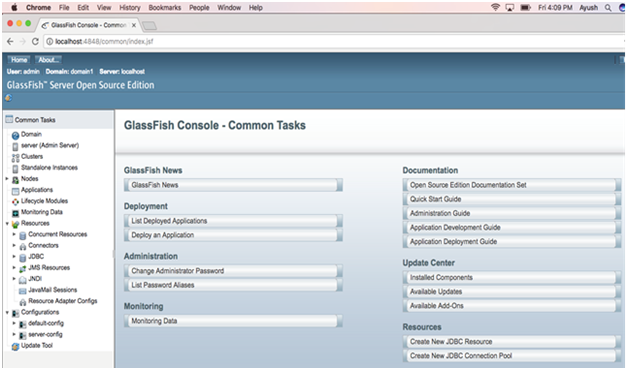Open Application Deployment Guide
The image size is (628, 370).
(512, 241)
